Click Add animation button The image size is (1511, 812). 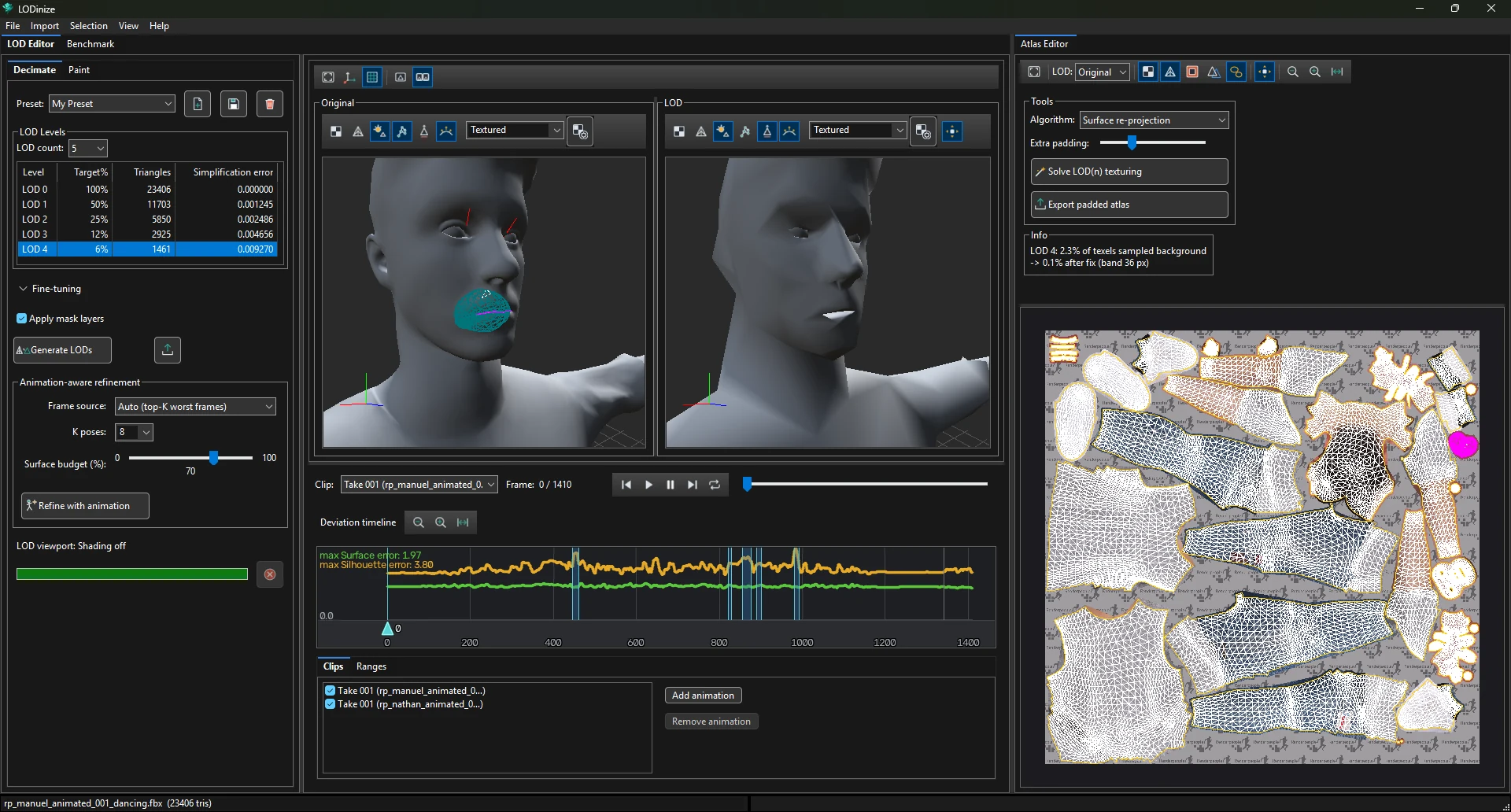point(703,696)
